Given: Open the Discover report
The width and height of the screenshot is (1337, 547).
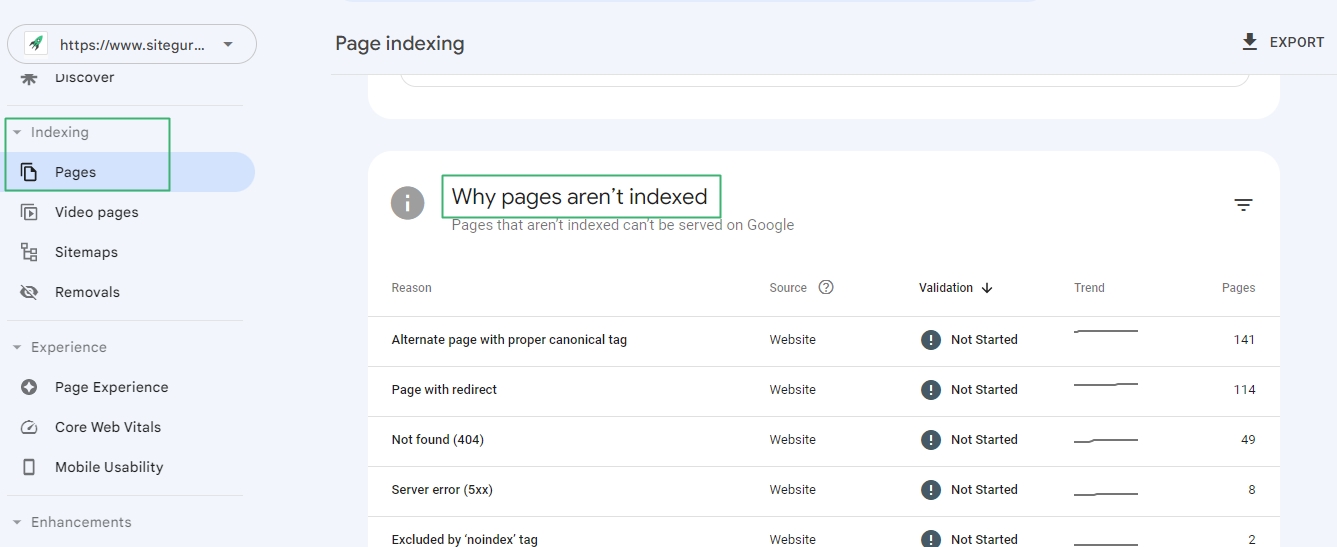Looking at the screenshot, I should 84,77.
